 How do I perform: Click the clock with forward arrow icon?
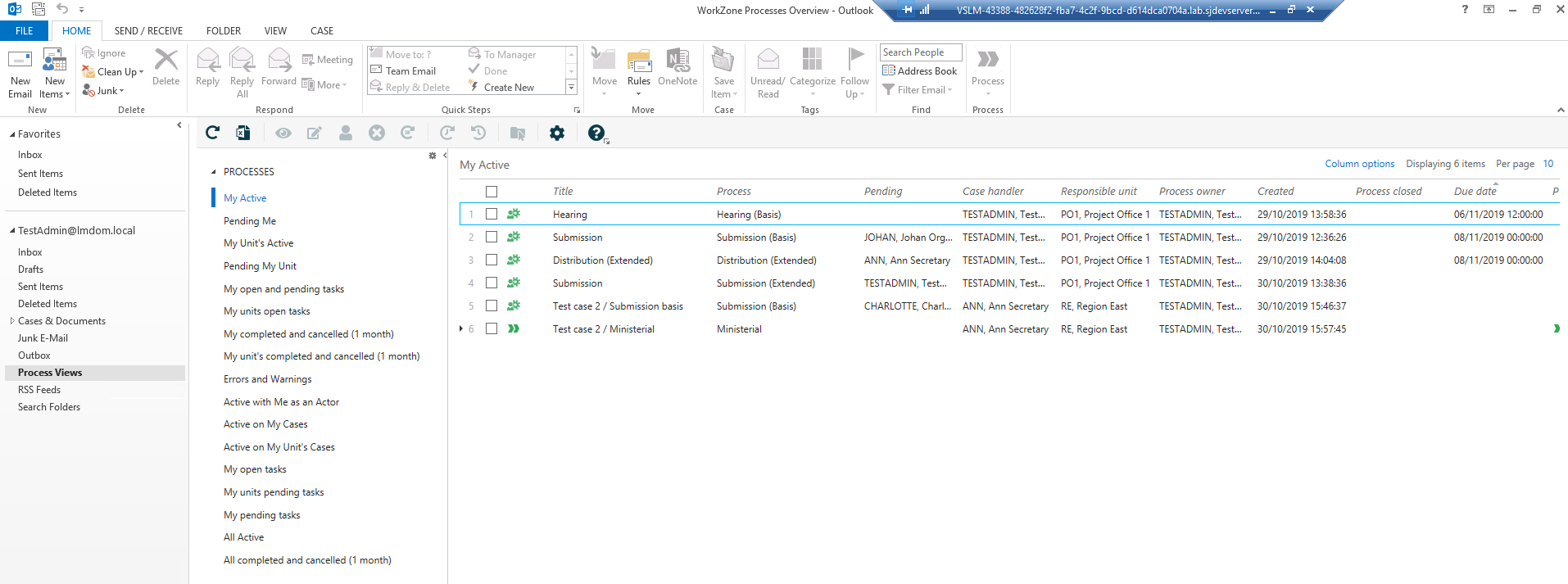pyautogui.click(x=447, y=133)
